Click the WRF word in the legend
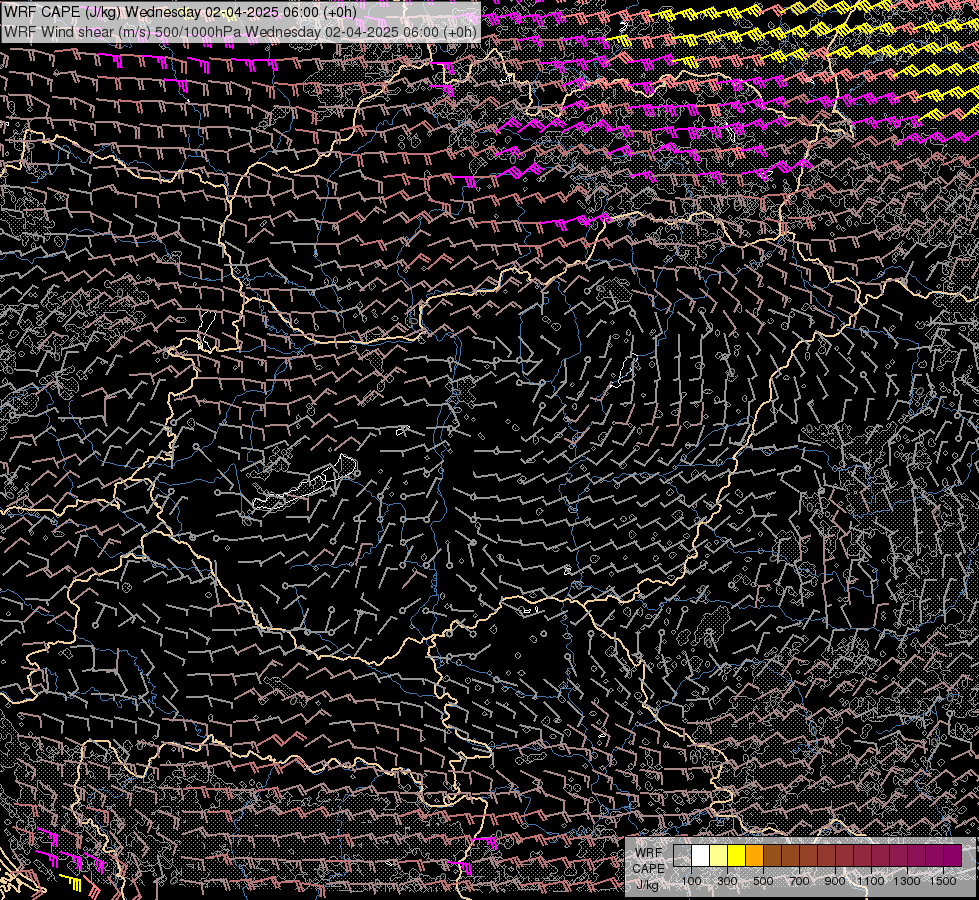 (649, 853)
